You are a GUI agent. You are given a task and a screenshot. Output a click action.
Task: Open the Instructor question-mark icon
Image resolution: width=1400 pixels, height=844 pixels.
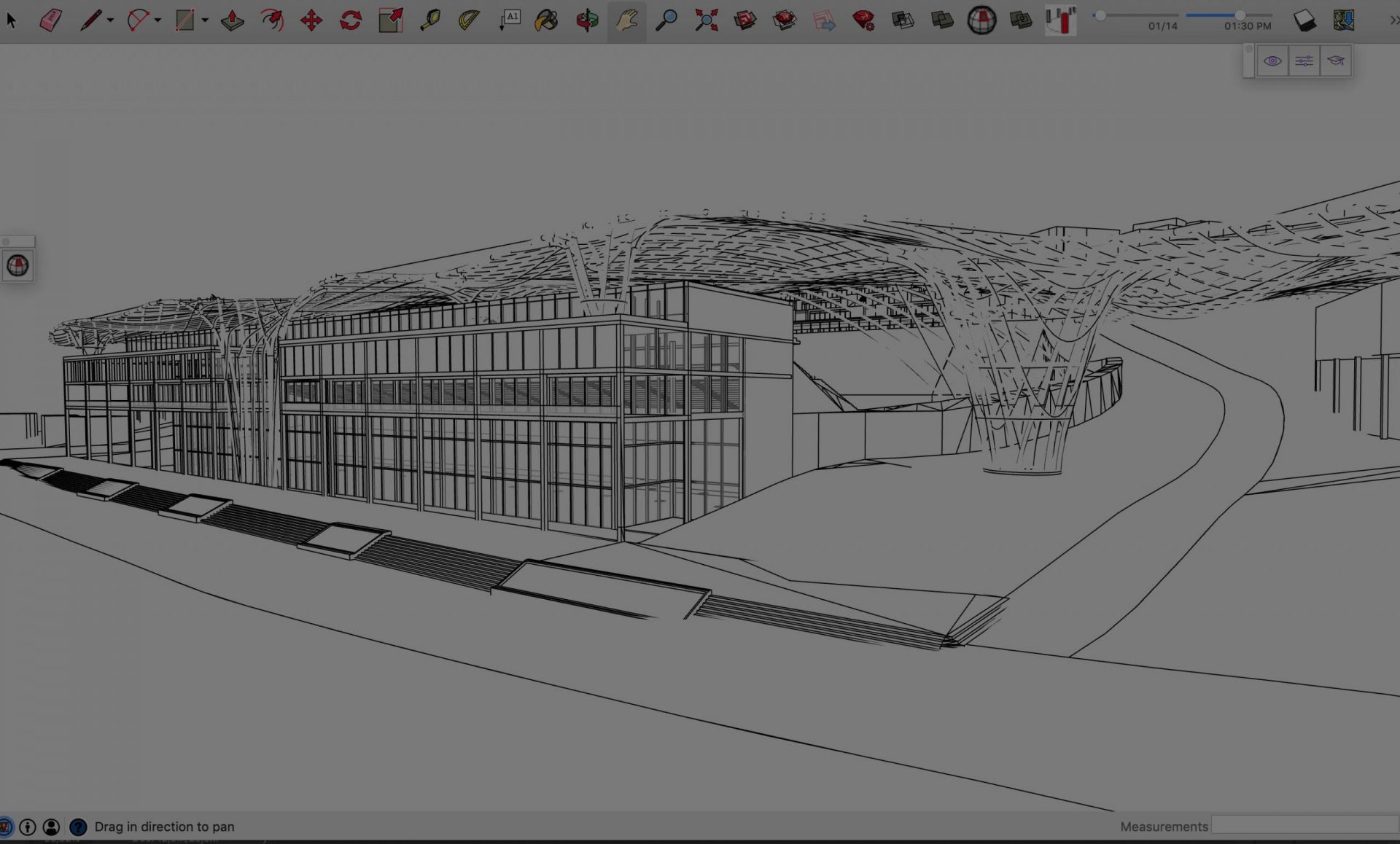coord(78,827)
